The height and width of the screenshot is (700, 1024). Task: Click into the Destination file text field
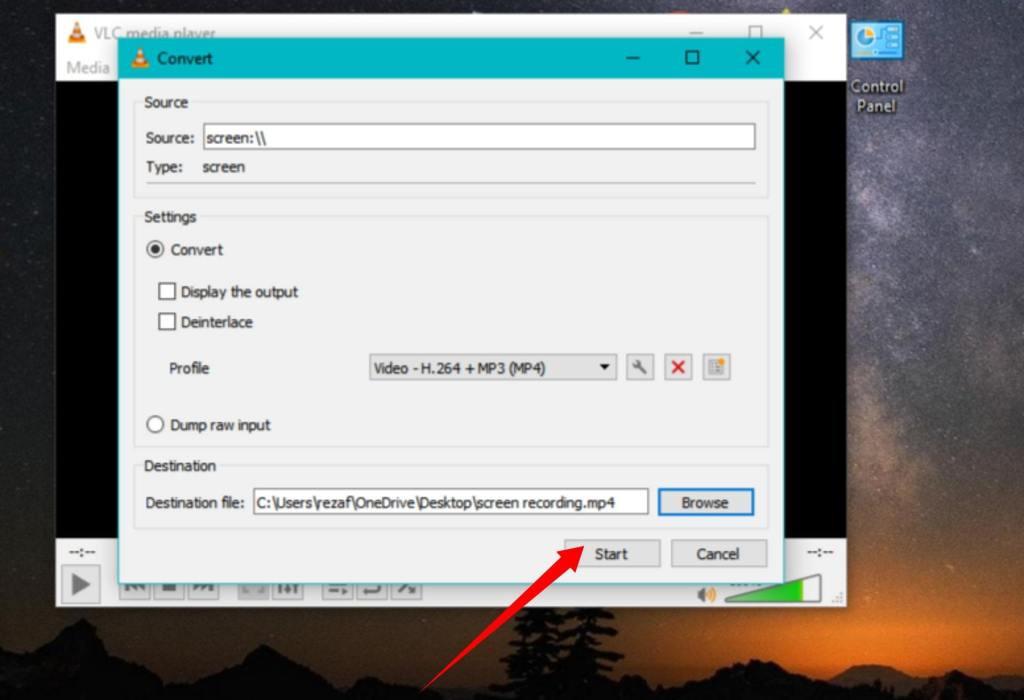(450, 502)
